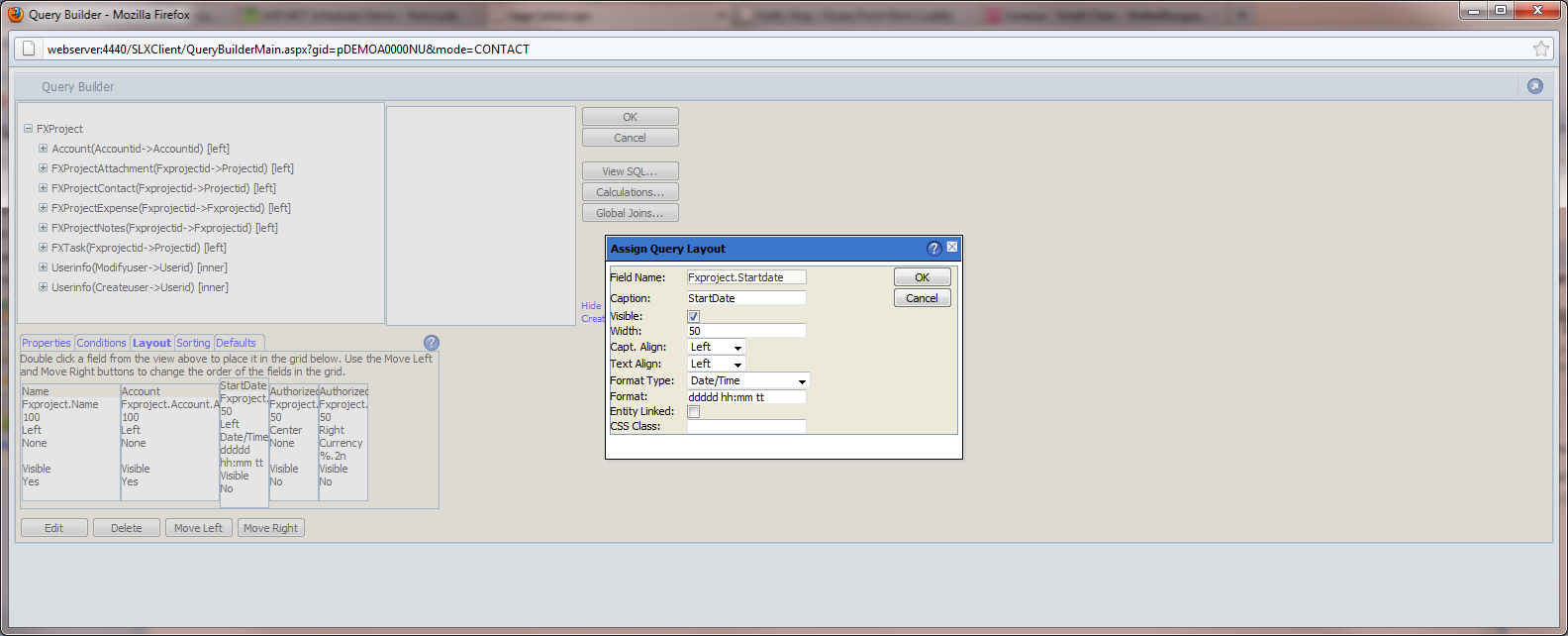Click the Query Builder panel top-right round icon

1534,86
